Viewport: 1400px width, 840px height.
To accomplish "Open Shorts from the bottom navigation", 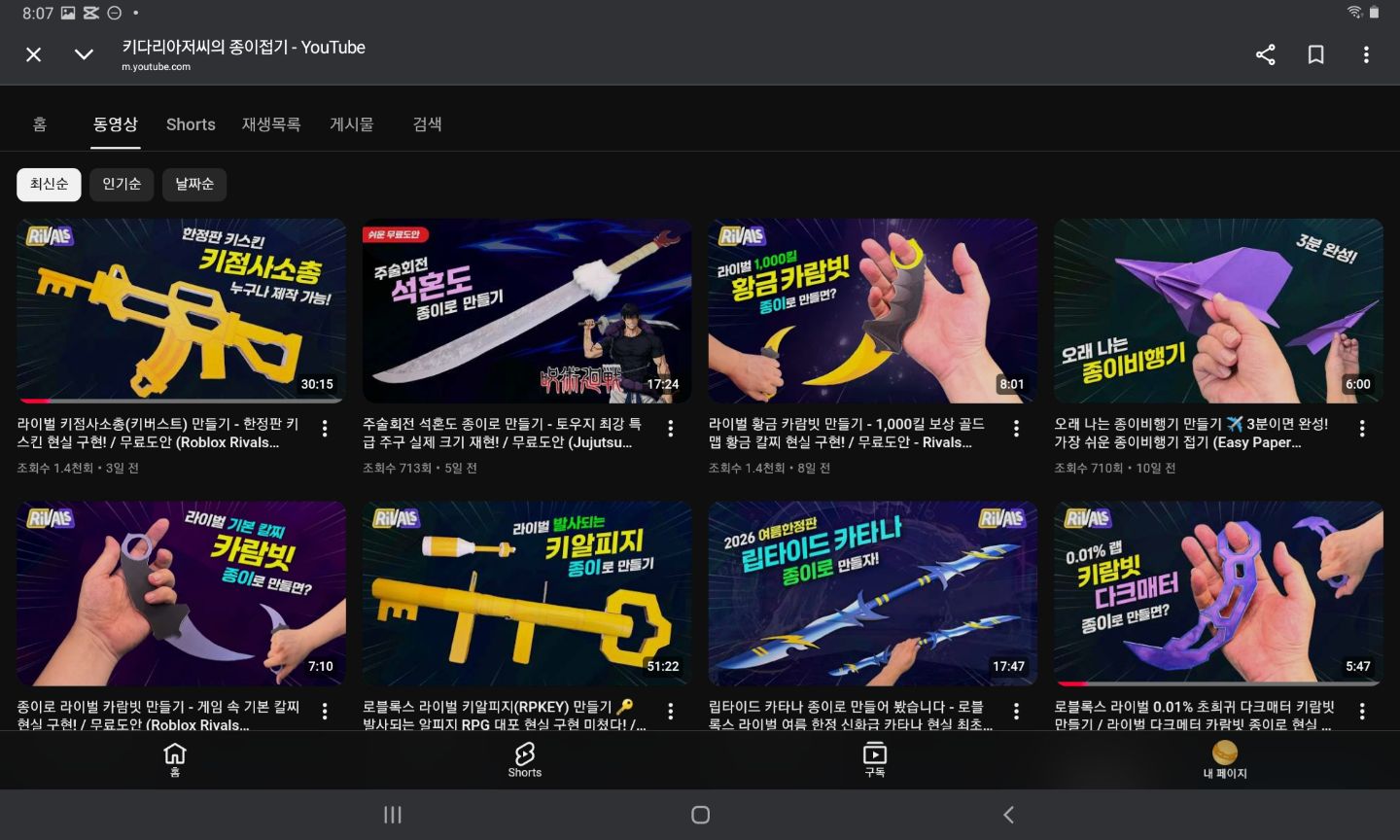I will (525, 760).
